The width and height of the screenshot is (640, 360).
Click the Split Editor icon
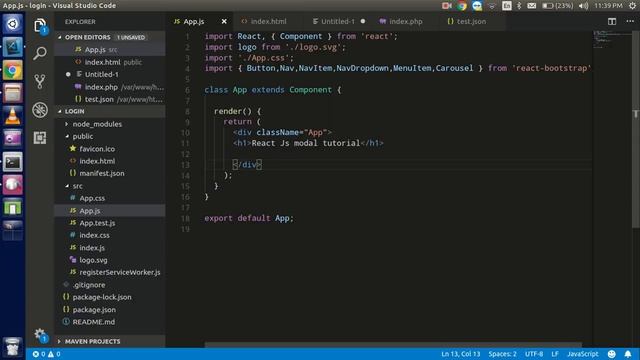pyautogui.click(x=611, y=22)
